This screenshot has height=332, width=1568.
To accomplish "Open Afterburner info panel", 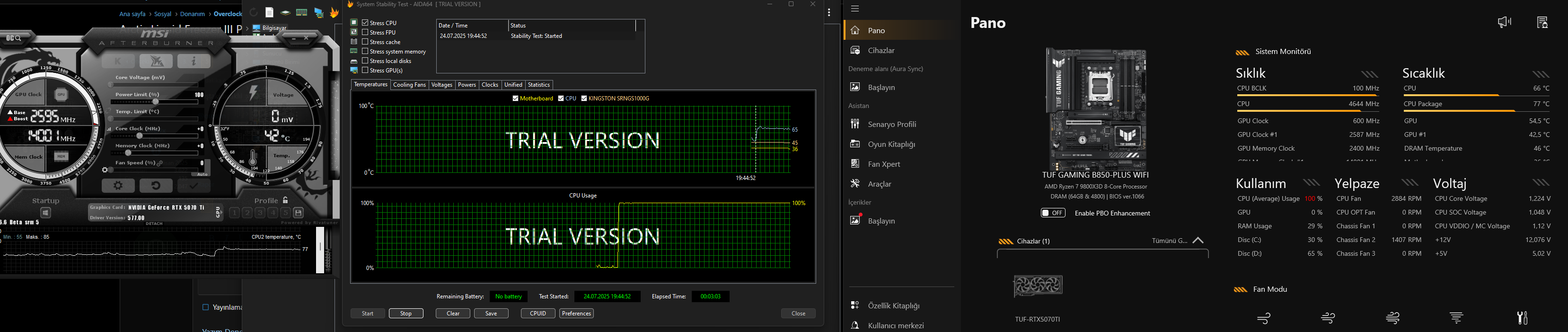I will pos(194,61).
